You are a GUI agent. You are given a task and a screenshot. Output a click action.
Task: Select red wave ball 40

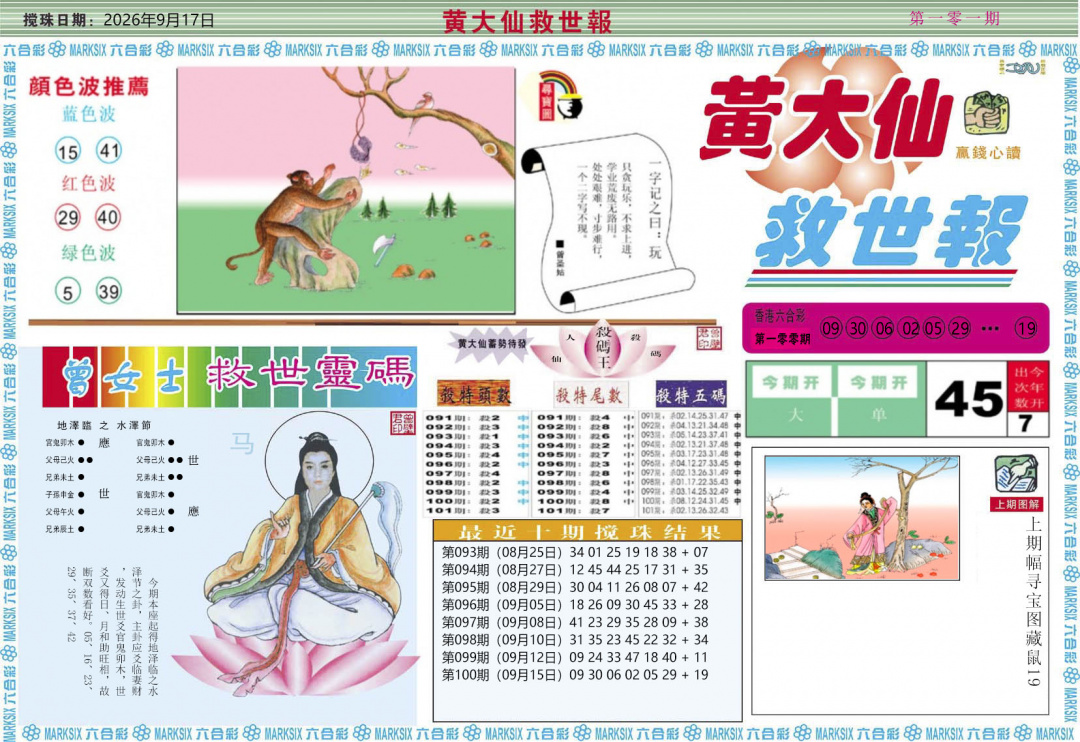[108, 218]
